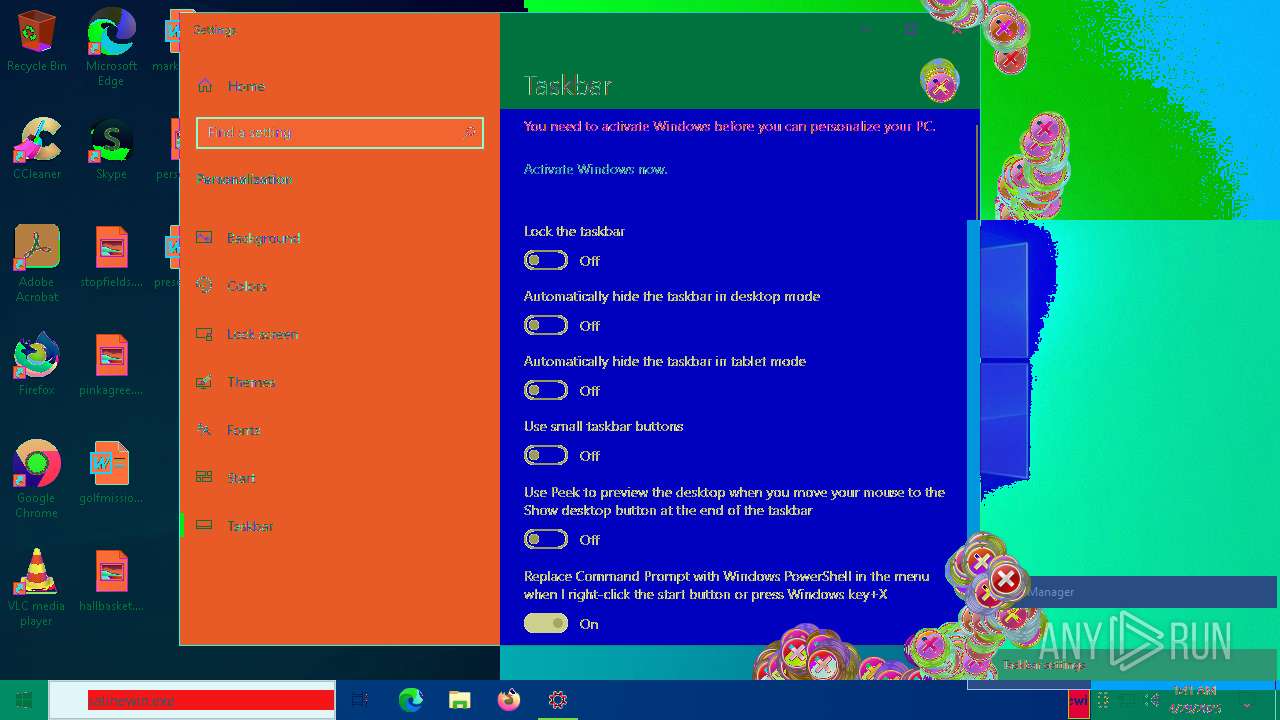Enable Use small taskbar buttons
The image size is (1280, 720).
[x=546, y=456]
